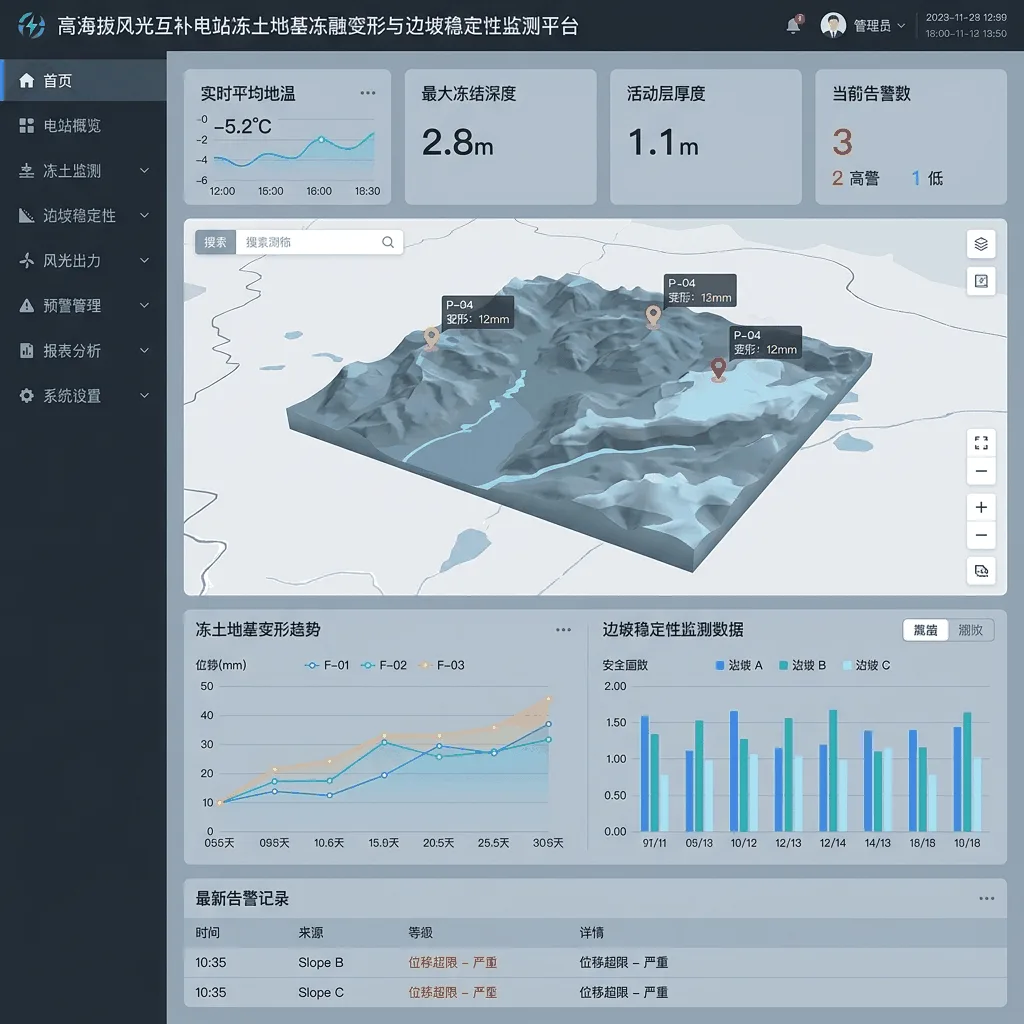This screenshot has width=1024, height=1024.
Task: Click the wind turbine icon
Action: 27,261
